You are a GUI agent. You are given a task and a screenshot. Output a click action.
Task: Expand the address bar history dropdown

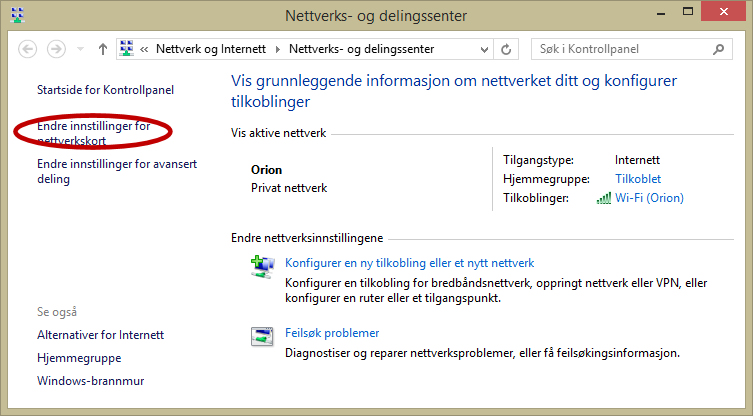(x=487, y=48)
